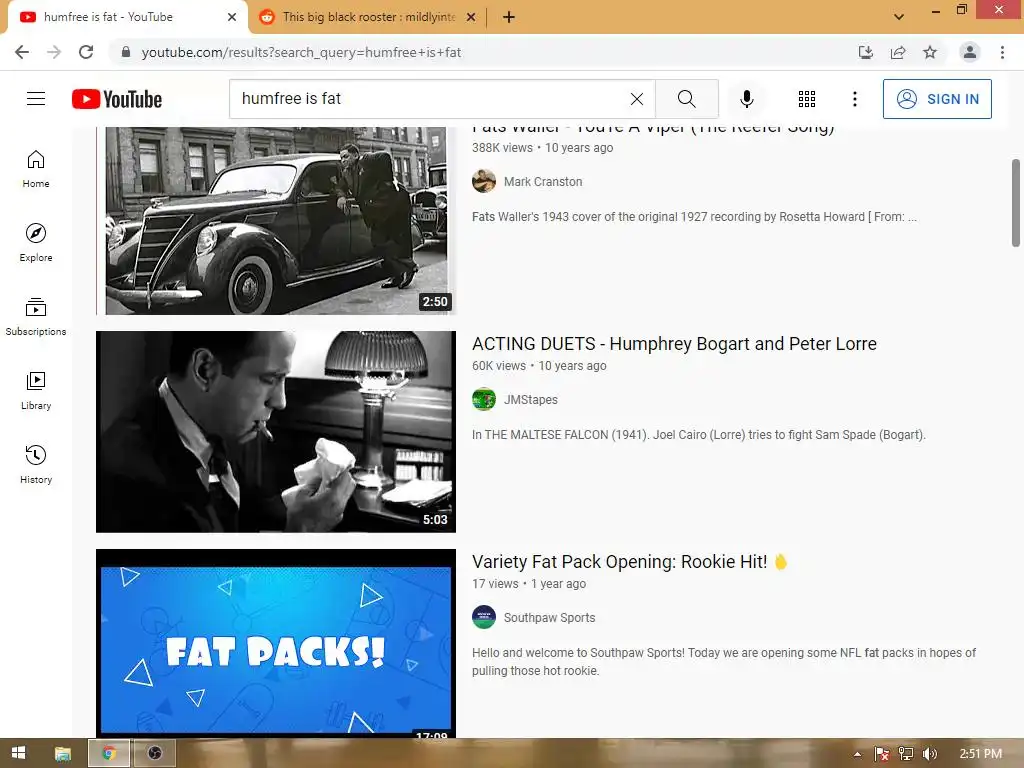Click the Action Center flag tray icon
This screenshot has height=768, width=1024.
[x=882, y=754]
